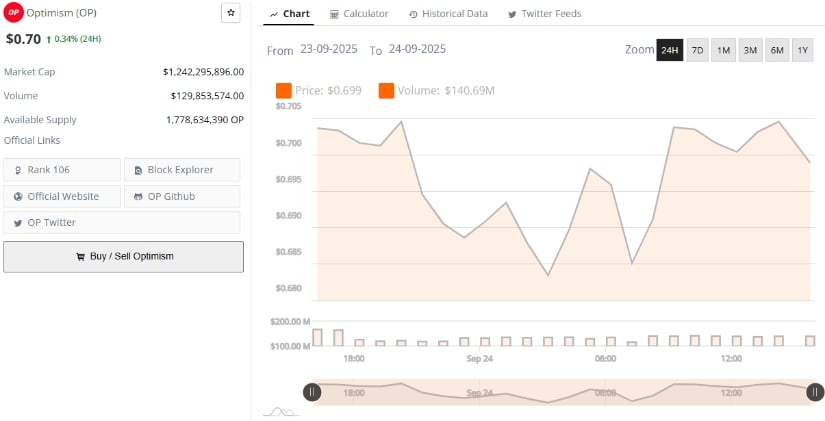The height and width of the screenshot is (421, 825).
Task: Select the 24H zoom range
Action: [x=669, y=50]
